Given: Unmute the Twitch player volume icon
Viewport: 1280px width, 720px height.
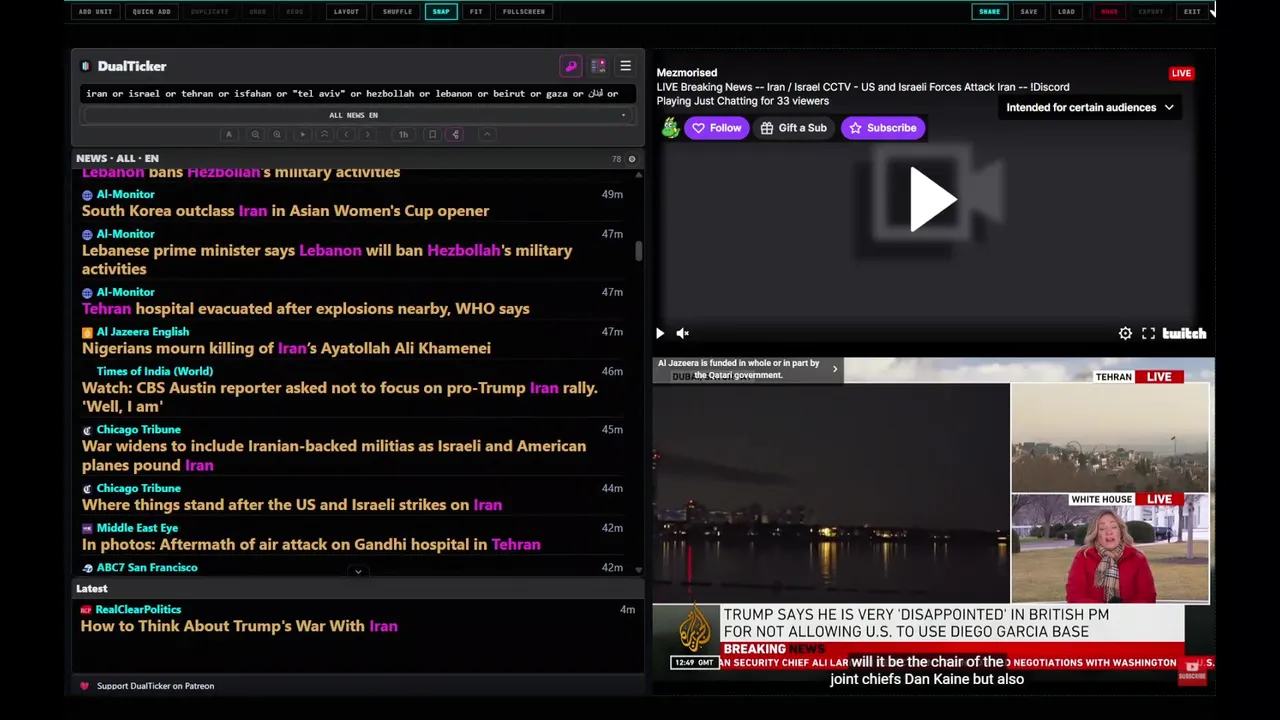Looking at the screenshot, I should (x=683, y=333).
